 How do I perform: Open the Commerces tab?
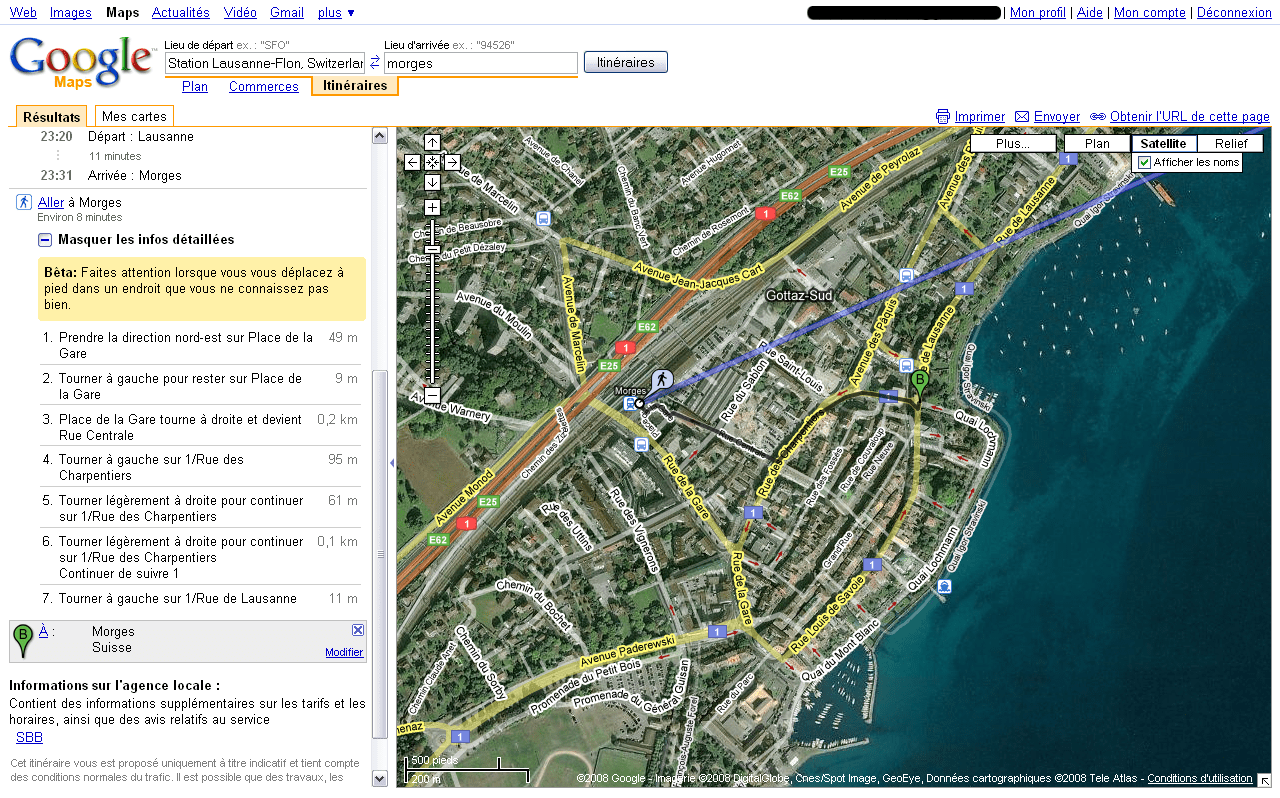(x=263, y=86)
